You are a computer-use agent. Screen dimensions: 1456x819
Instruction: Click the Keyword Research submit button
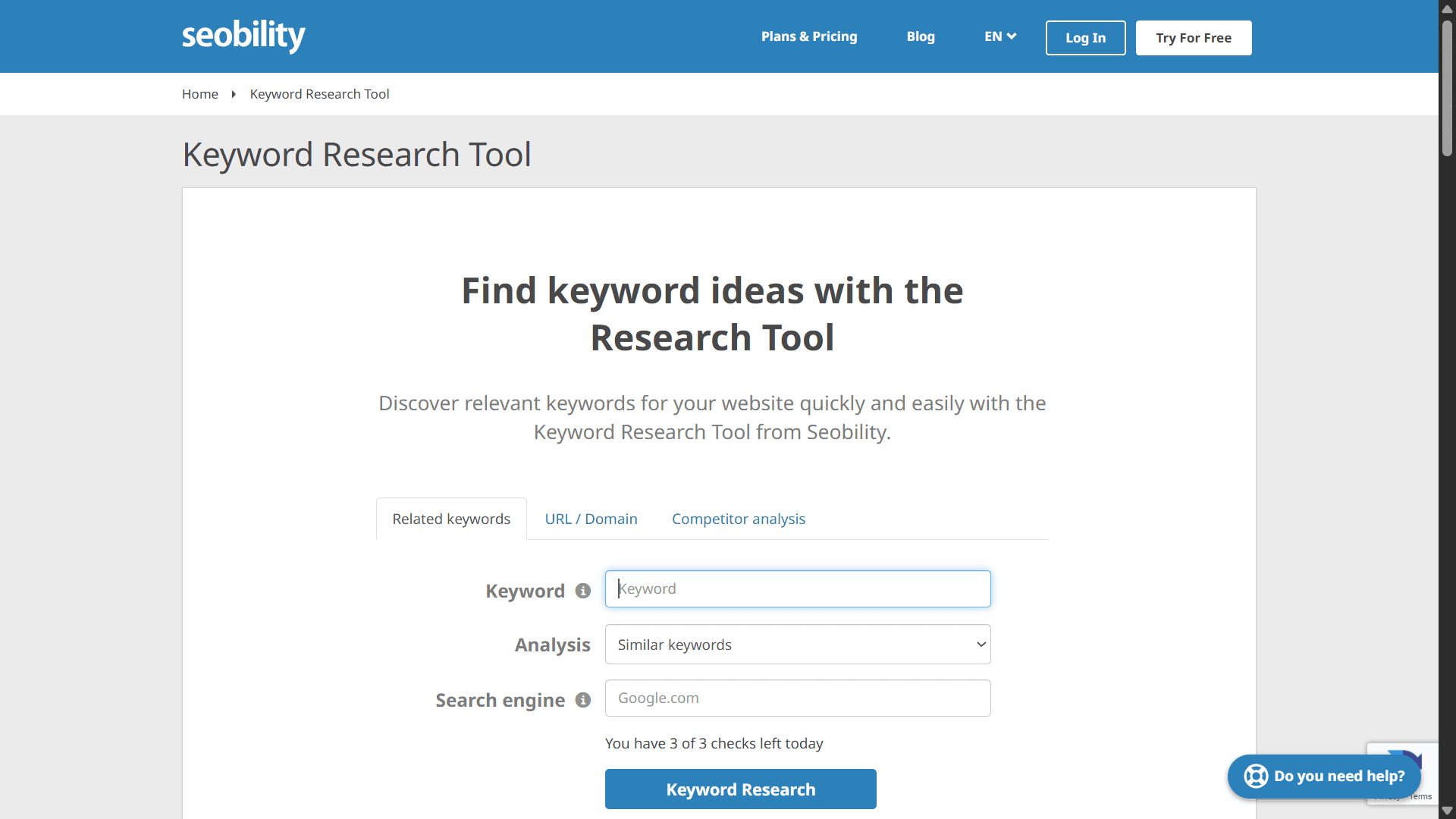741,789
